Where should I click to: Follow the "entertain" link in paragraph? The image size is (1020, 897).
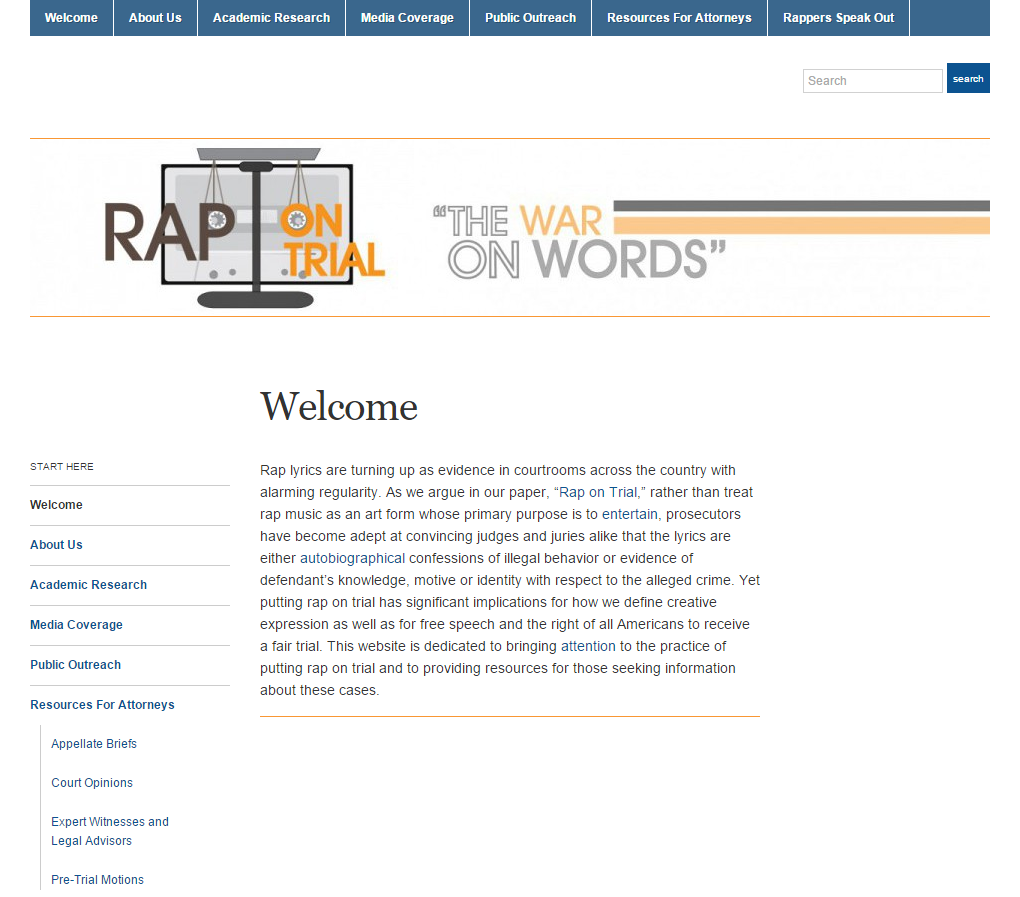[630, 514]
